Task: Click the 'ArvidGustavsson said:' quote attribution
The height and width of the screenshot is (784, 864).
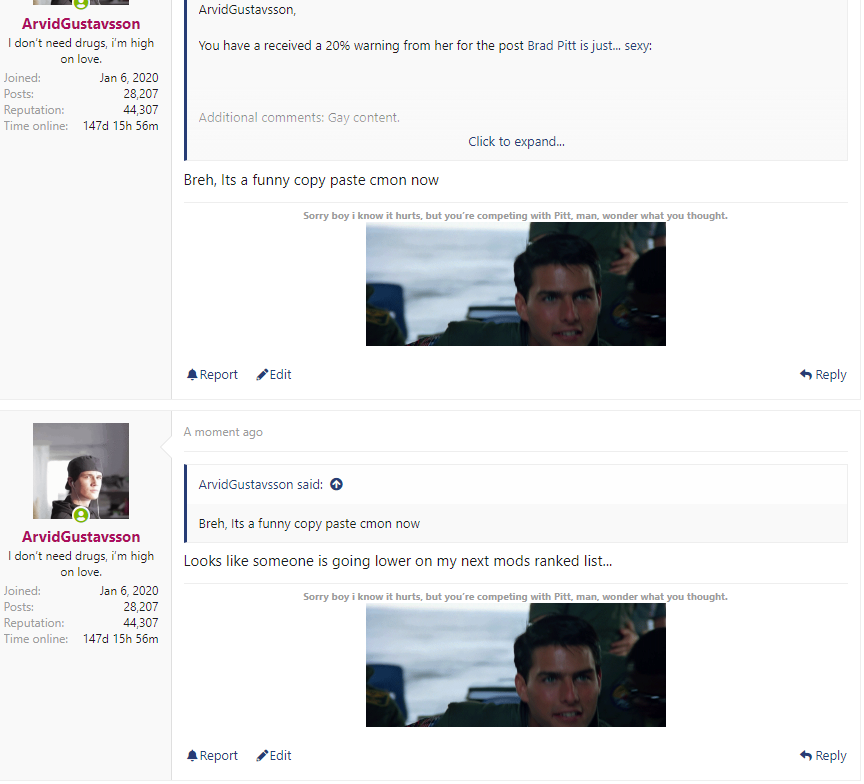Action: click(x=260, y=485)
